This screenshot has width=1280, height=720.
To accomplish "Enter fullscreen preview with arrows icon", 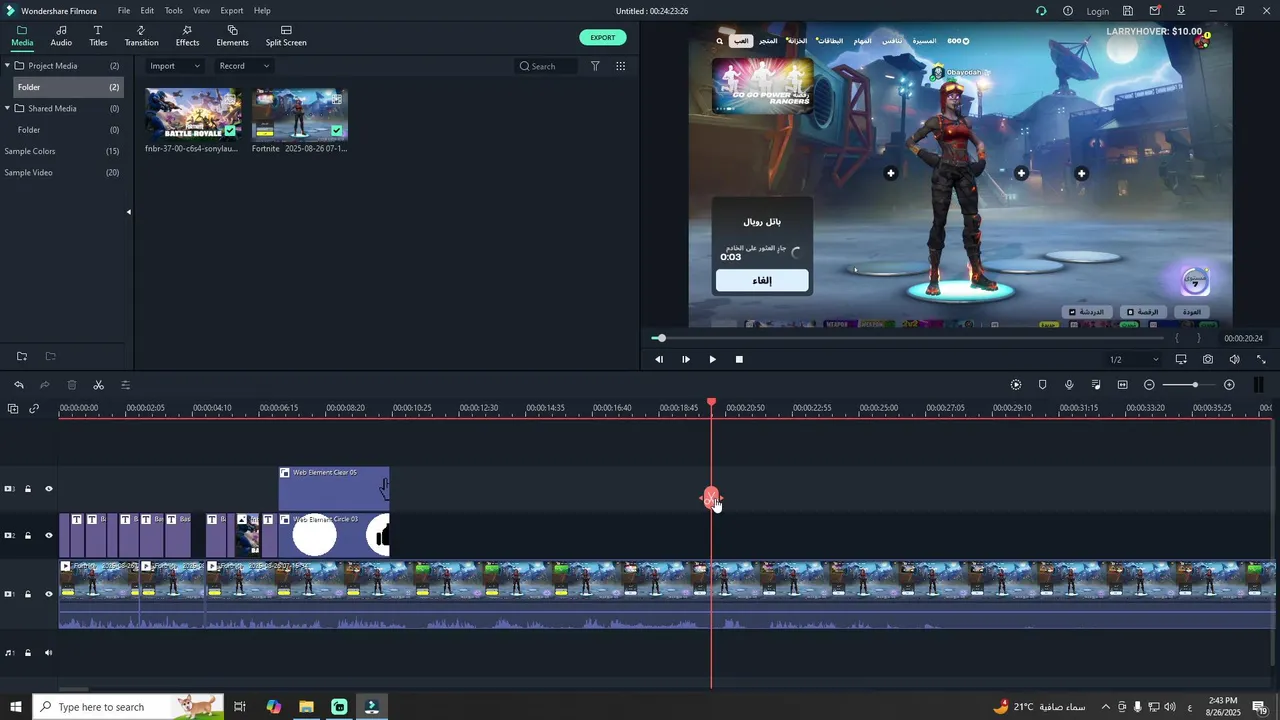I will pos(1261,359).
